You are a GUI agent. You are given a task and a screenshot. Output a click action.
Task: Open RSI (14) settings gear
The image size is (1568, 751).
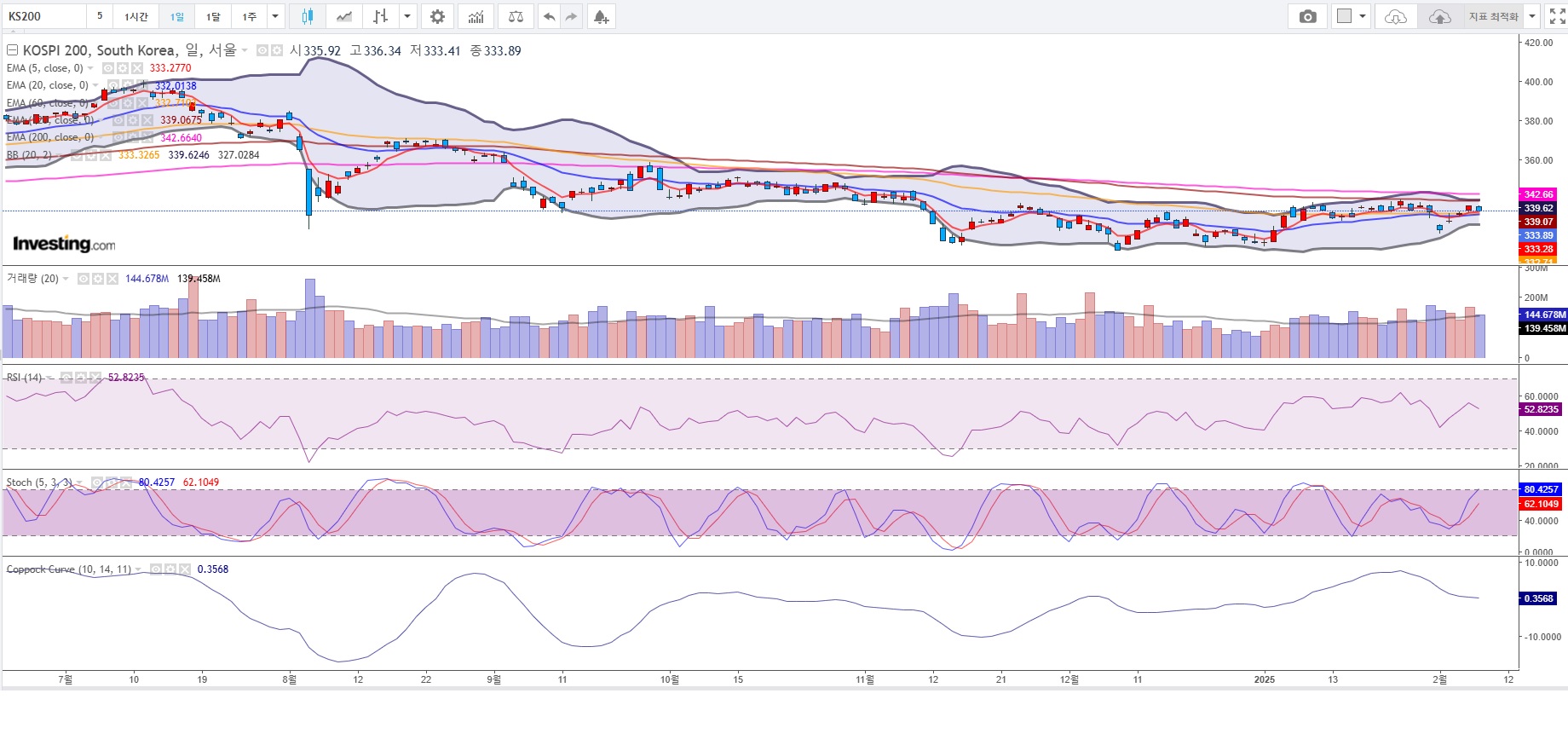click(81, 377)
